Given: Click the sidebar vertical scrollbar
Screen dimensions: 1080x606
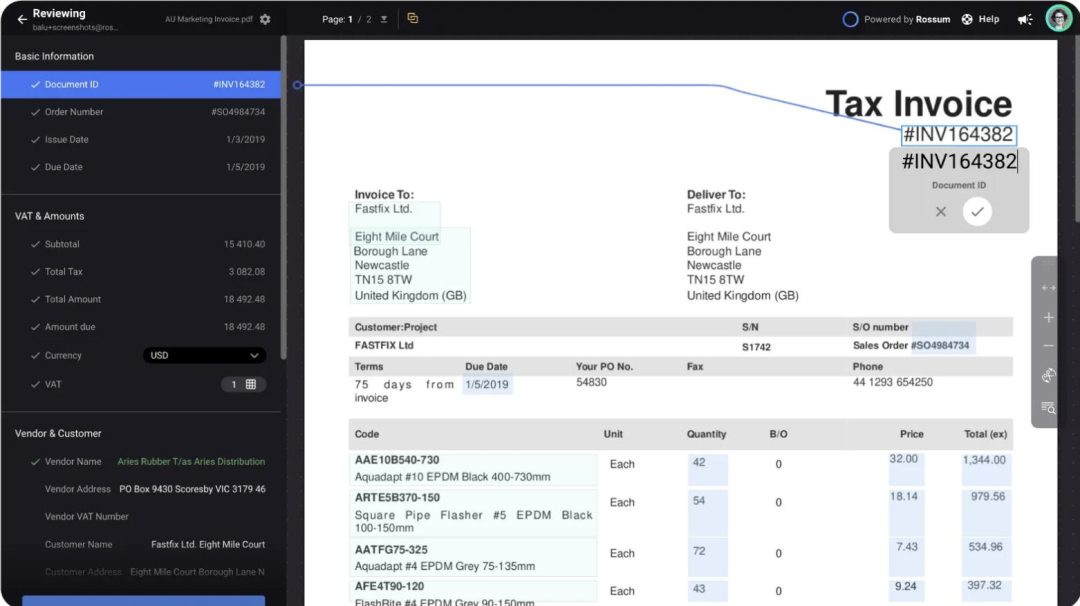Looking at the screenshot, I should click(283, 198).
